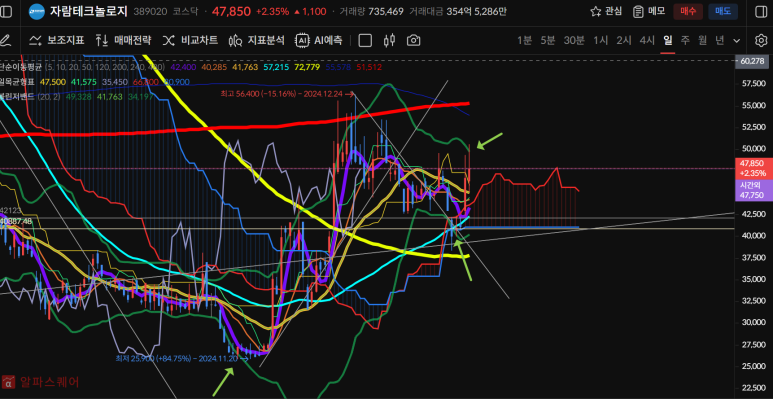Select 4시 timeframe
The image size is (773, 399).
click(x=647, y=40)
